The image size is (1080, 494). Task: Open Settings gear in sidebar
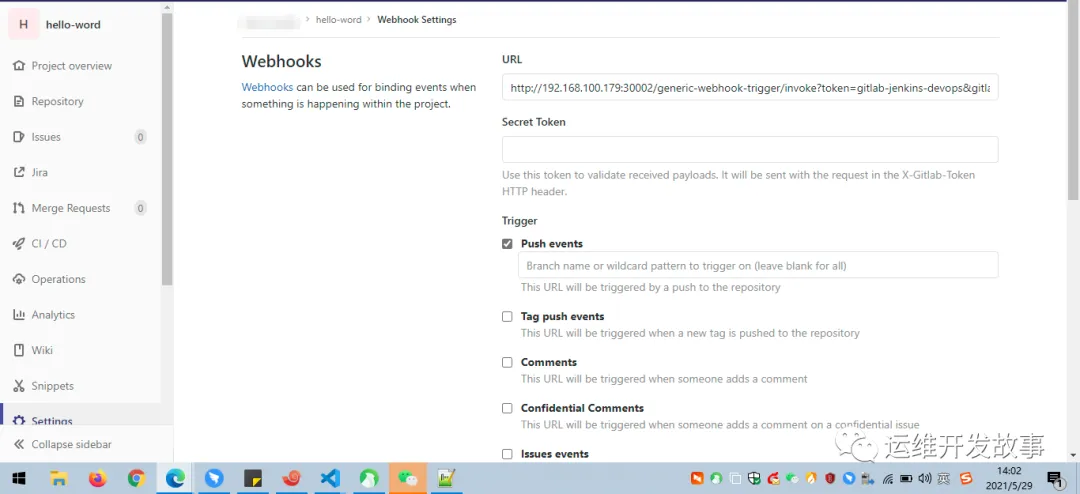coord(19,421)
